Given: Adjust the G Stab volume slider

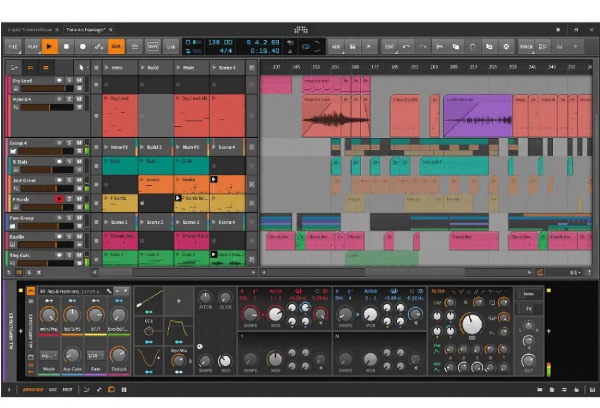Looking at the screenshot, I should (x=47, y=170).
